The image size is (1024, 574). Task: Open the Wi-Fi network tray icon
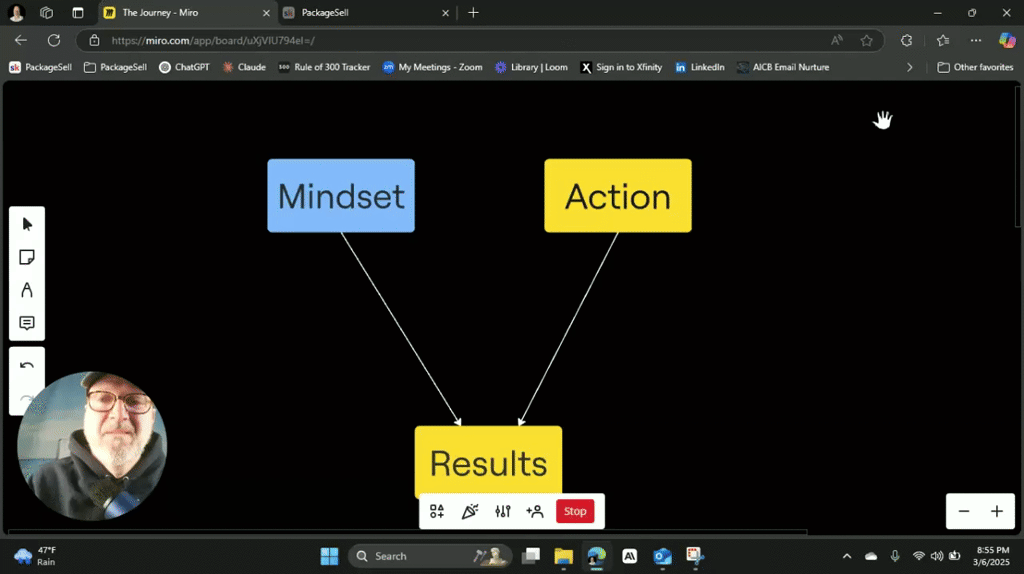pyautogui.click(x=919, y=556)
